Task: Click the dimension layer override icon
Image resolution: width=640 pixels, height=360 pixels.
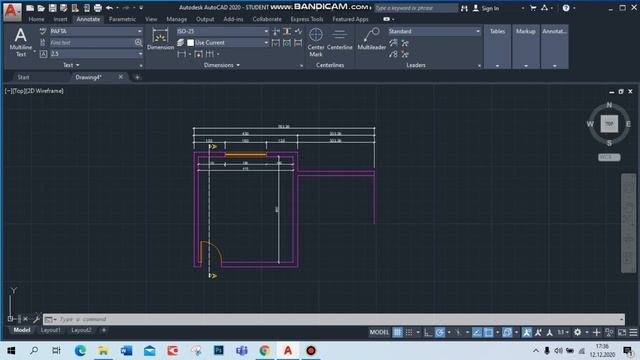Action: click(181, 42)
